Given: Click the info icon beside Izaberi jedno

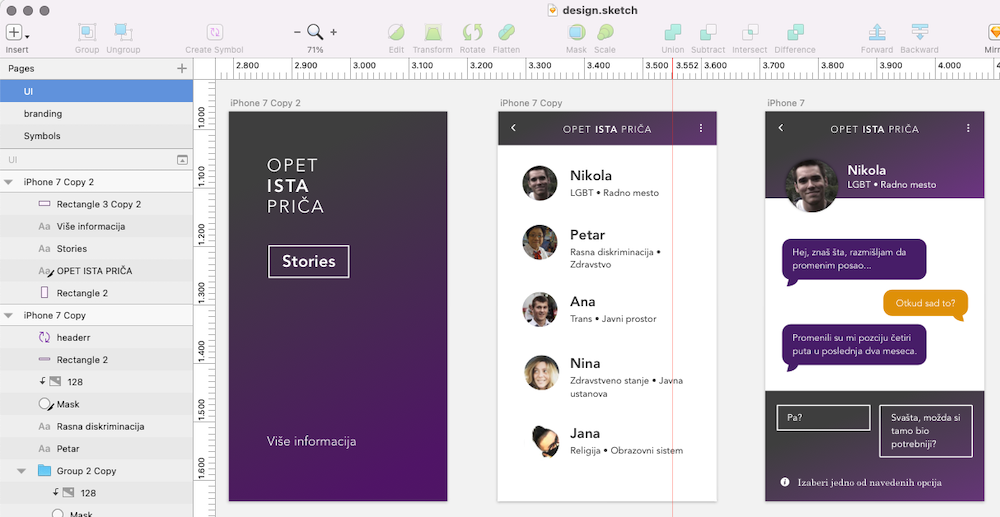Looking at the screenshot, I should (x=784, y=483).
